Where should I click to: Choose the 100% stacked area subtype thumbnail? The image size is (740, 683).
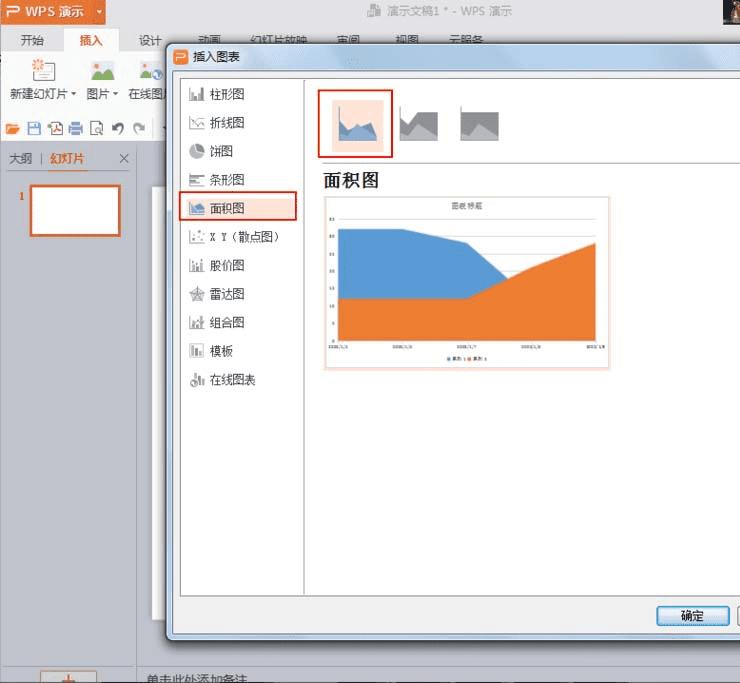pyautogui.click(x=479, y=125)
